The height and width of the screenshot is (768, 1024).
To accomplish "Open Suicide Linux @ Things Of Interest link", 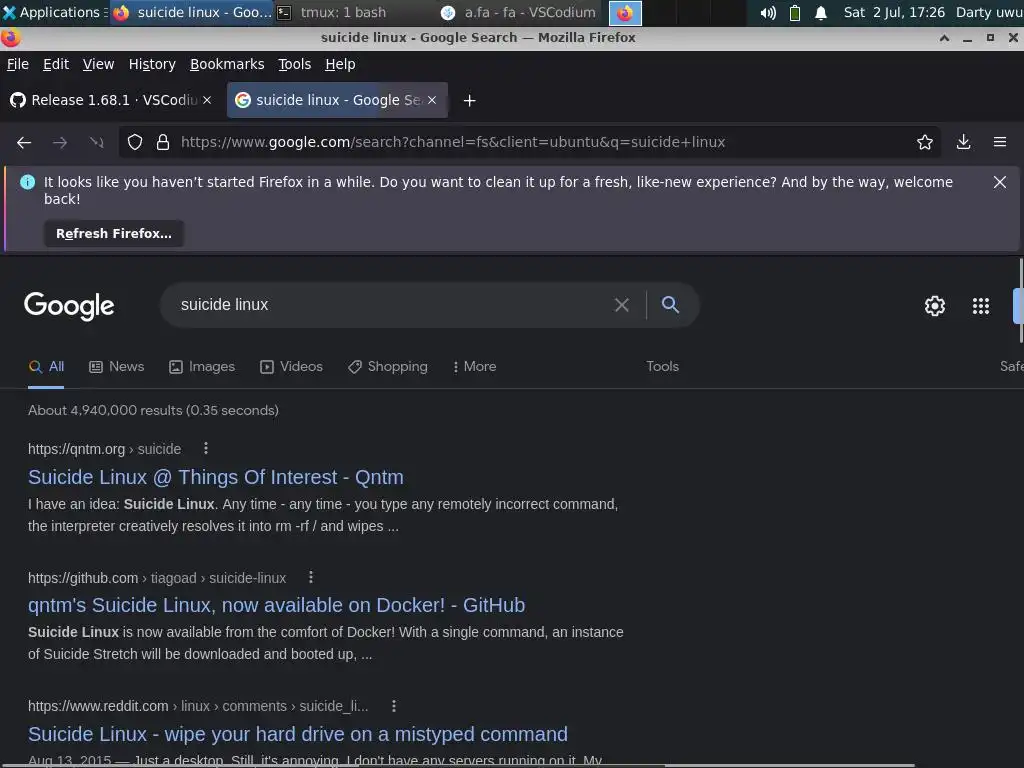I will (216, 477).
